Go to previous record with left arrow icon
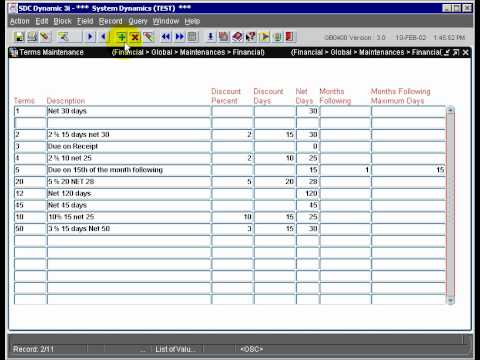480x360 pixels. pyautogui.click(x=103, y=36)
